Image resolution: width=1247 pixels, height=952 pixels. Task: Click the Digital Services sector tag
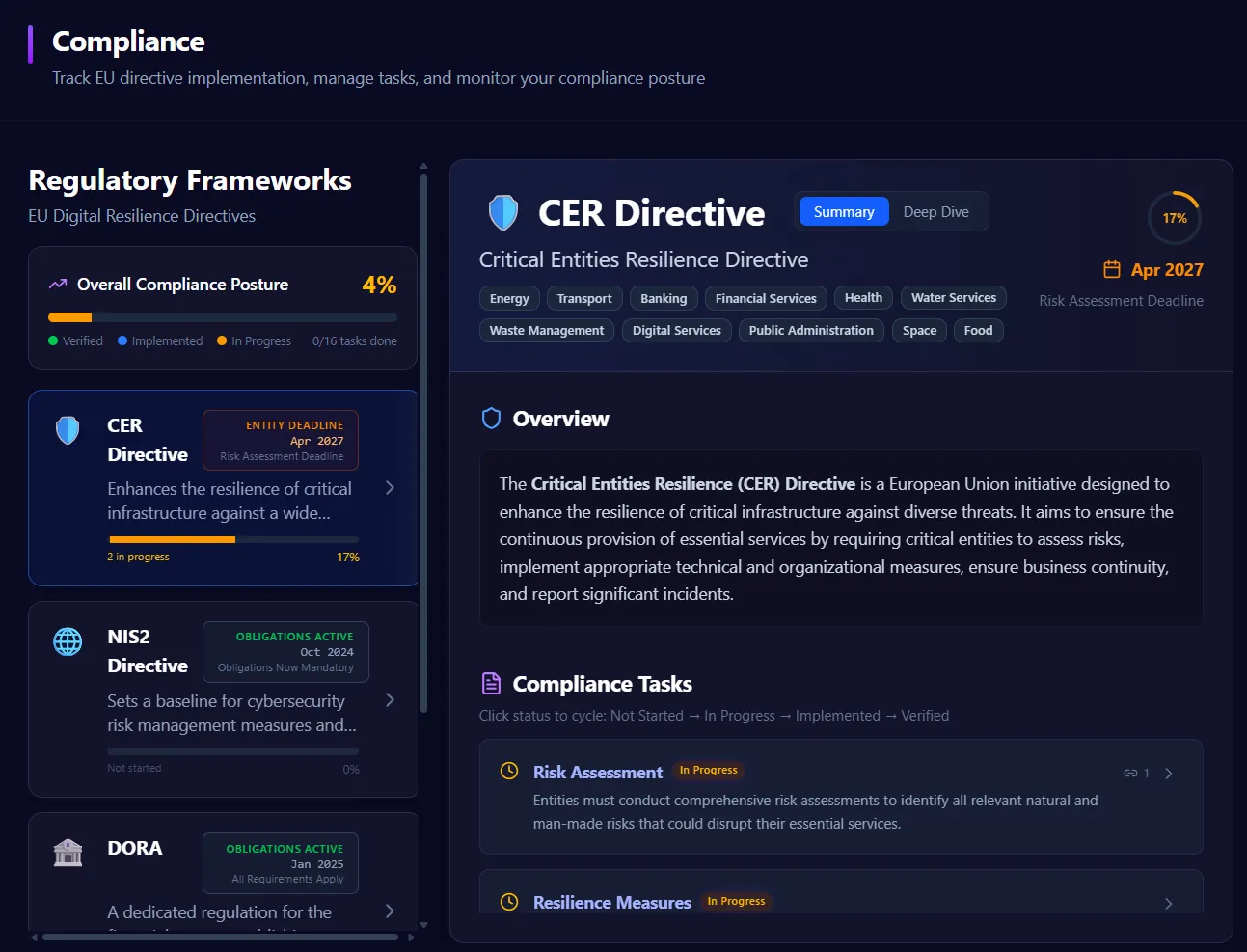[x=677, y=330]
